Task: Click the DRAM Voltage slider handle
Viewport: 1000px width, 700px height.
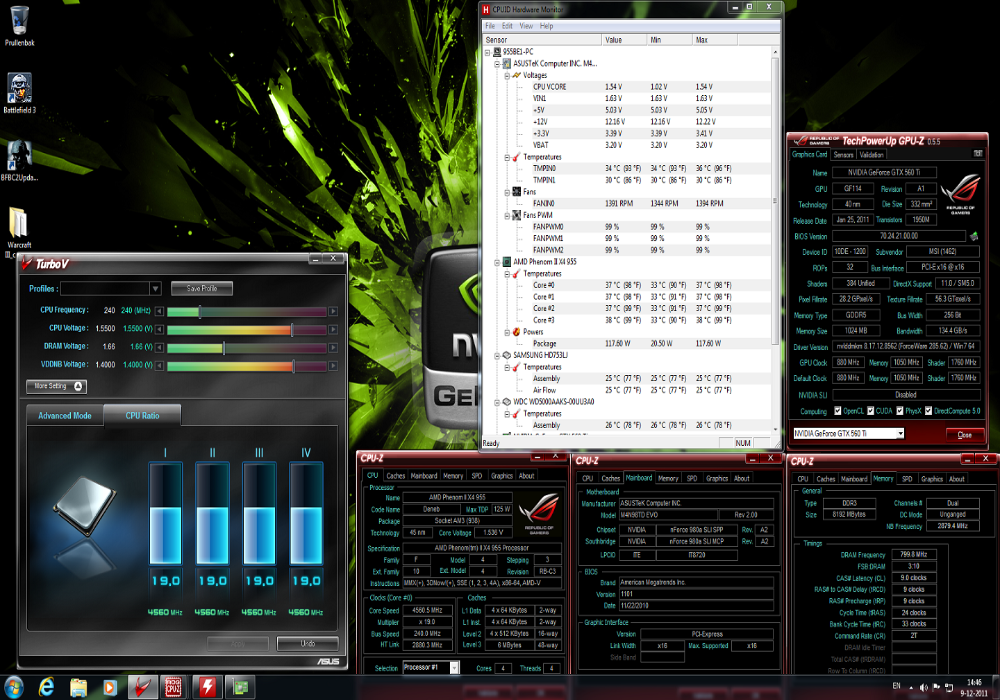Action: click(224, 347)
